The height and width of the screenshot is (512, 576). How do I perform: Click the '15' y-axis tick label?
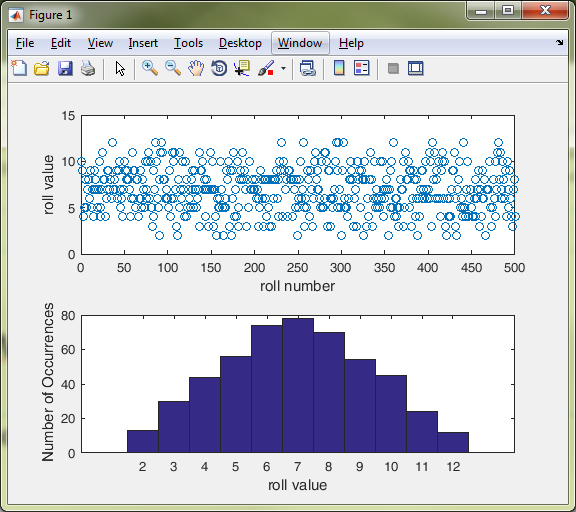click(68, 116)
